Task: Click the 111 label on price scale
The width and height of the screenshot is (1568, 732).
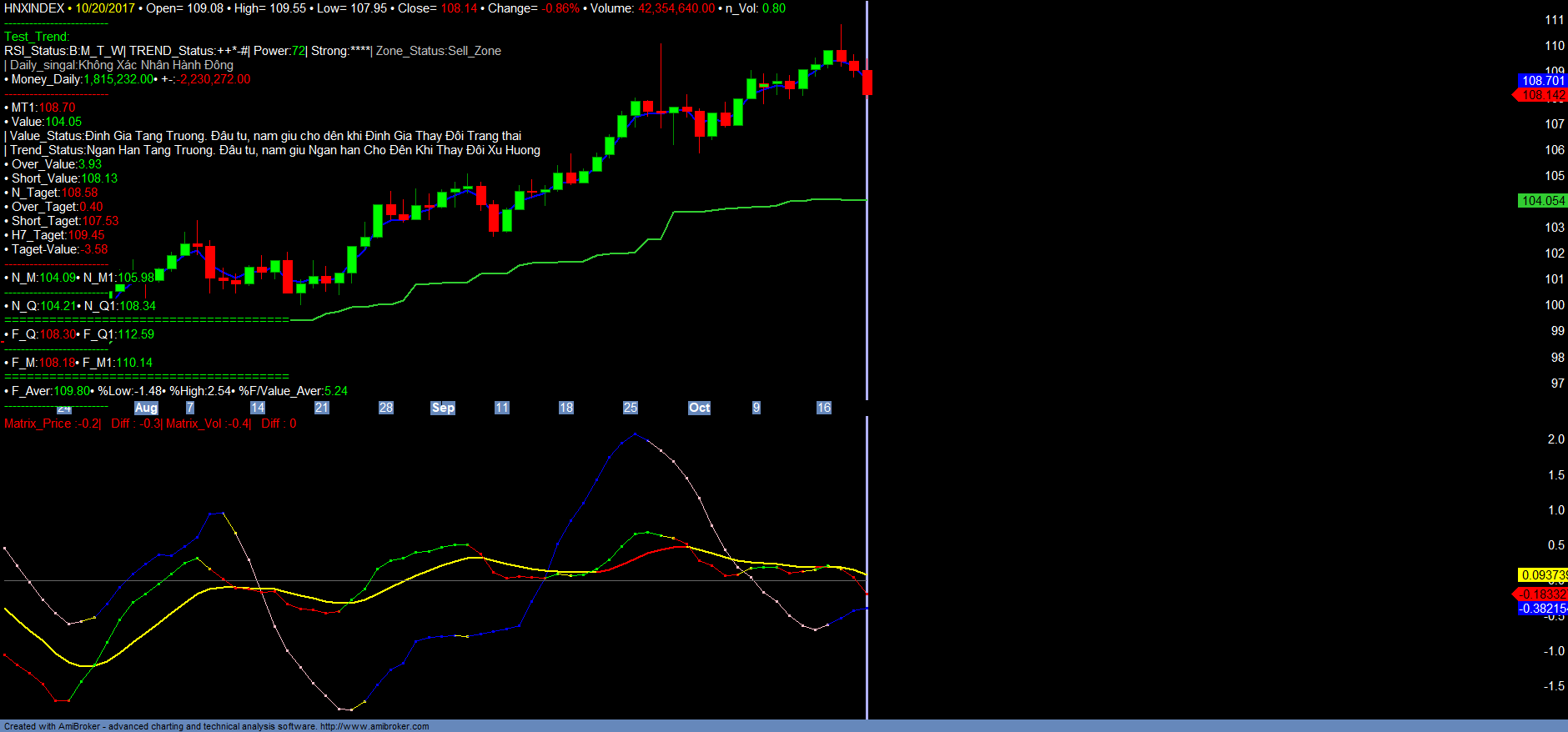Action: [x=1554, y=20]
